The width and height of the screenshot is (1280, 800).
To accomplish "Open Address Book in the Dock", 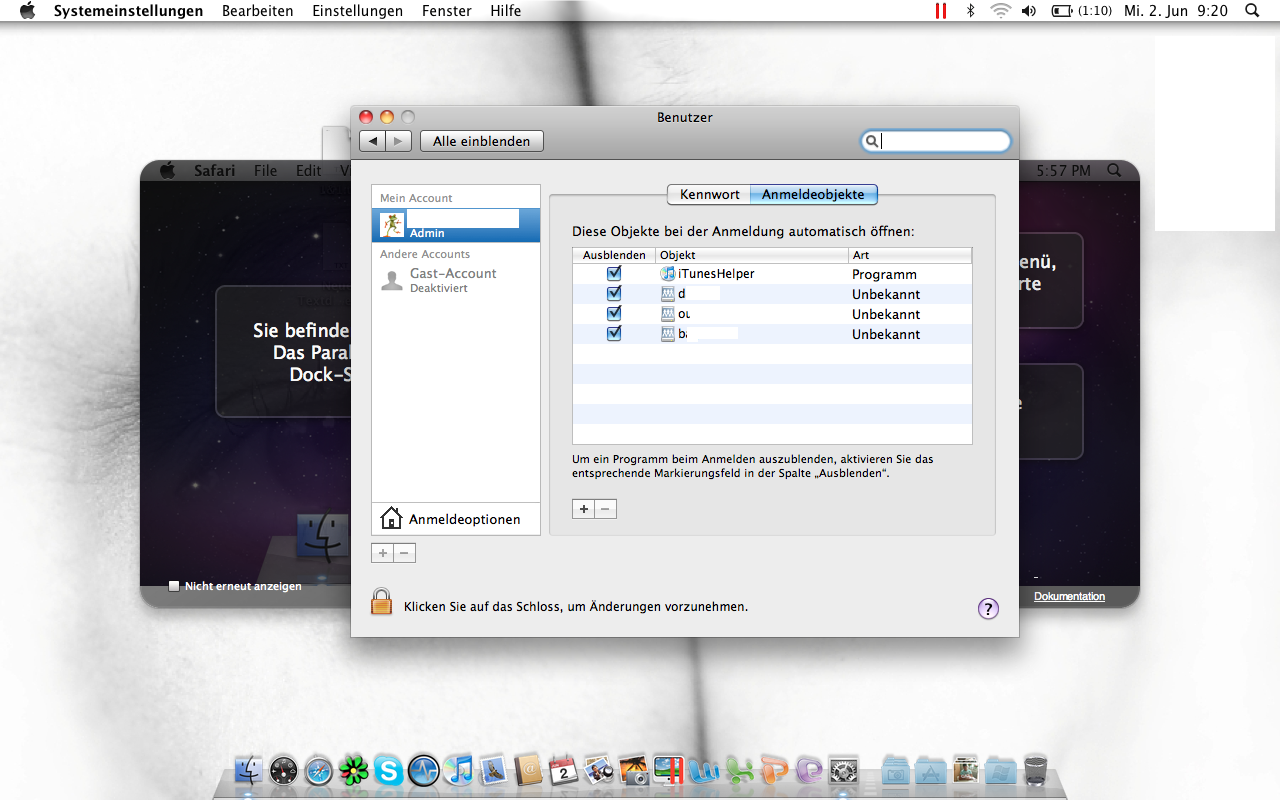I will coord(529,770).
